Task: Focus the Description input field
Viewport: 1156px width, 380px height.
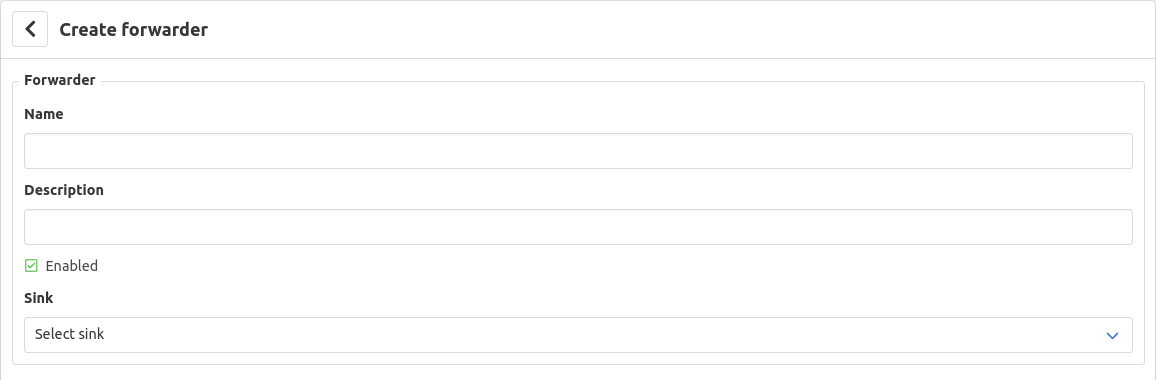Action: (x=578, y=227)
